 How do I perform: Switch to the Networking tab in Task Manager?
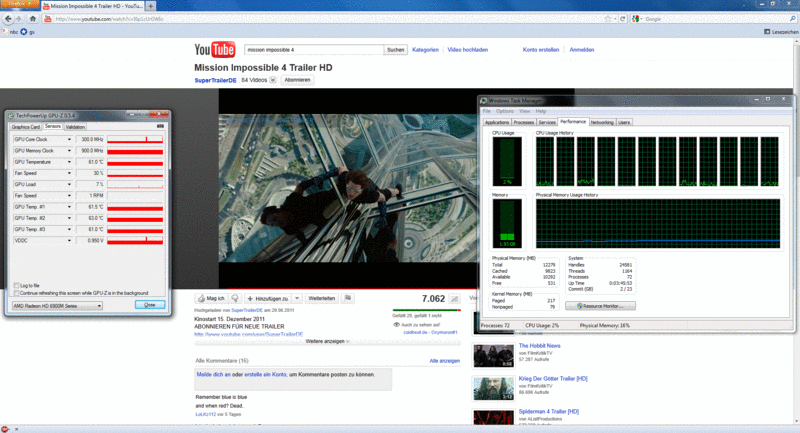(602, 122)
